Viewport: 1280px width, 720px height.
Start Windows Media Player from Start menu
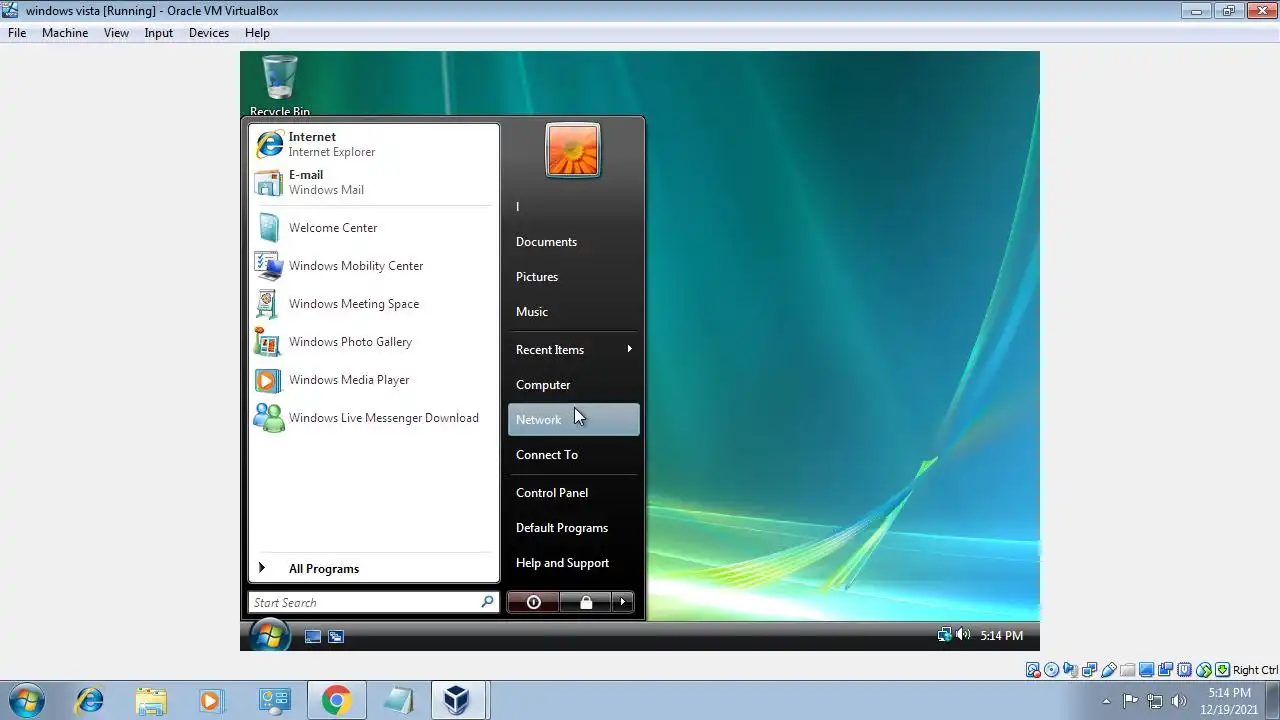coord(373,380)
